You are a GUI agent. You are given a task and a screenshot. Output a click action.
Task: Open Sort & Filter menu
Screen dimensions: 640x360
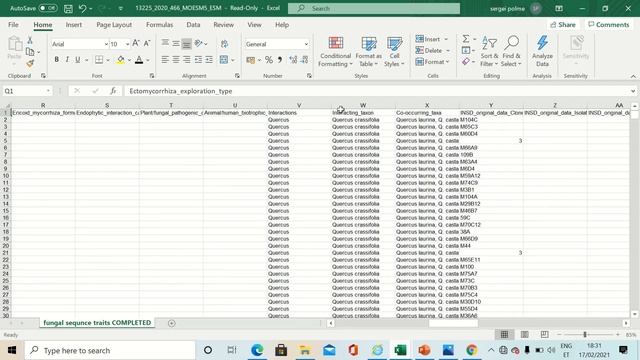coord(489,52)
